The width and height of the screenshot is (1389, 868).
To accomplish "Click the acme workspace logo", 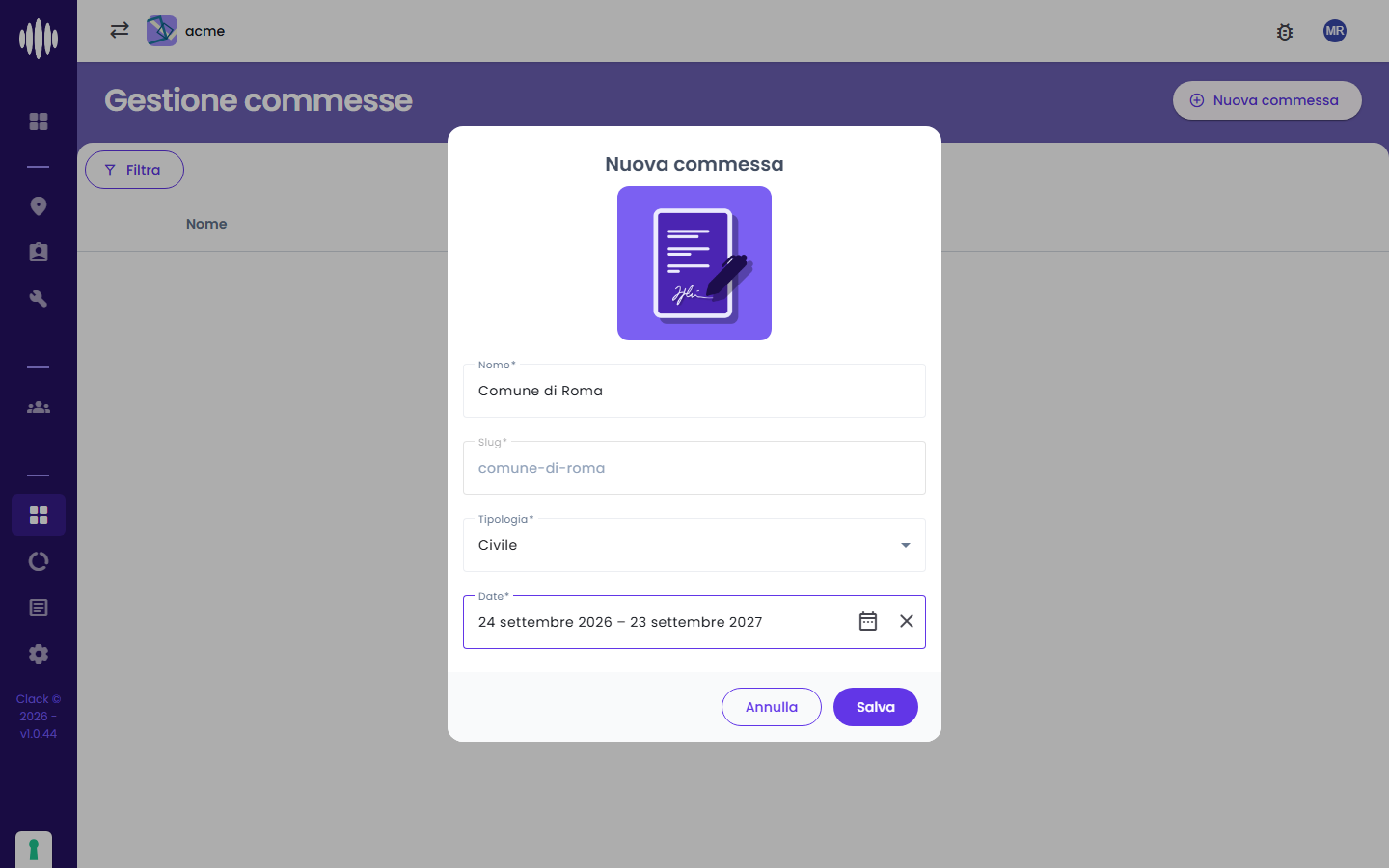I will (x=162, y=31).
